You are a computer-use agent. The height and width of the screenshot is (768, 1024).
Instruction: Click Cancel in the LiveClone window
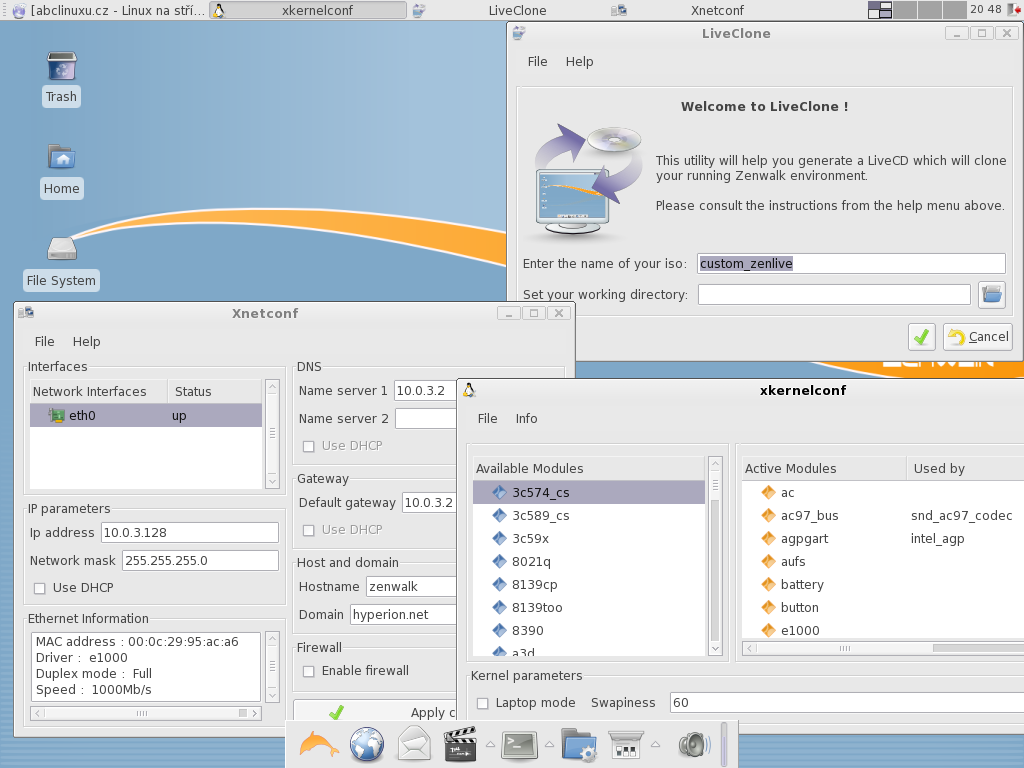coord(978,337)
